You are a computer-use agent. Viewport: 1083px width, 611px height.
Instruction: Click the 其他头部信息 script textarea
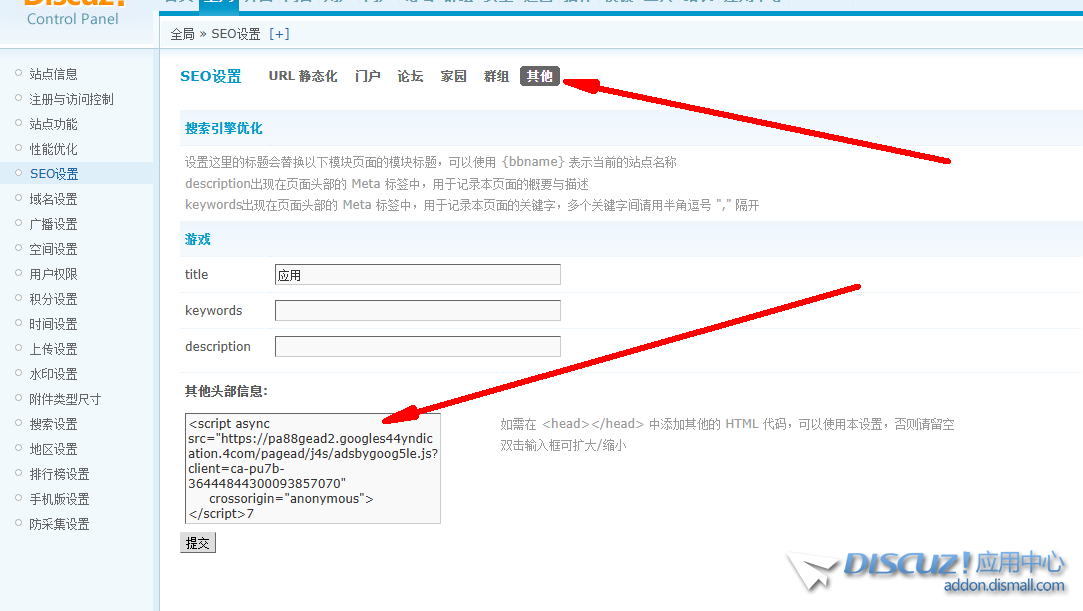(312, 468)
